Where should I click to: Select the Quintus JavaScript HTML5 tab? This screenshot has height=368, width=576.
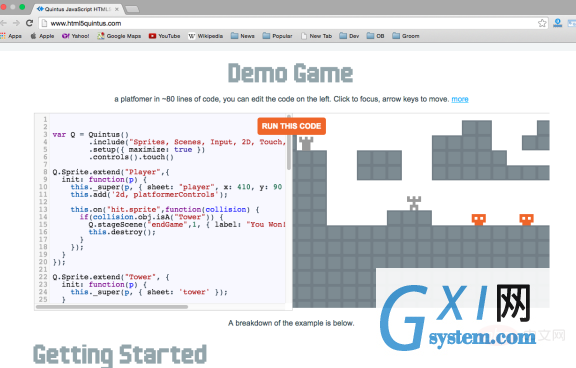click(77, 9)
